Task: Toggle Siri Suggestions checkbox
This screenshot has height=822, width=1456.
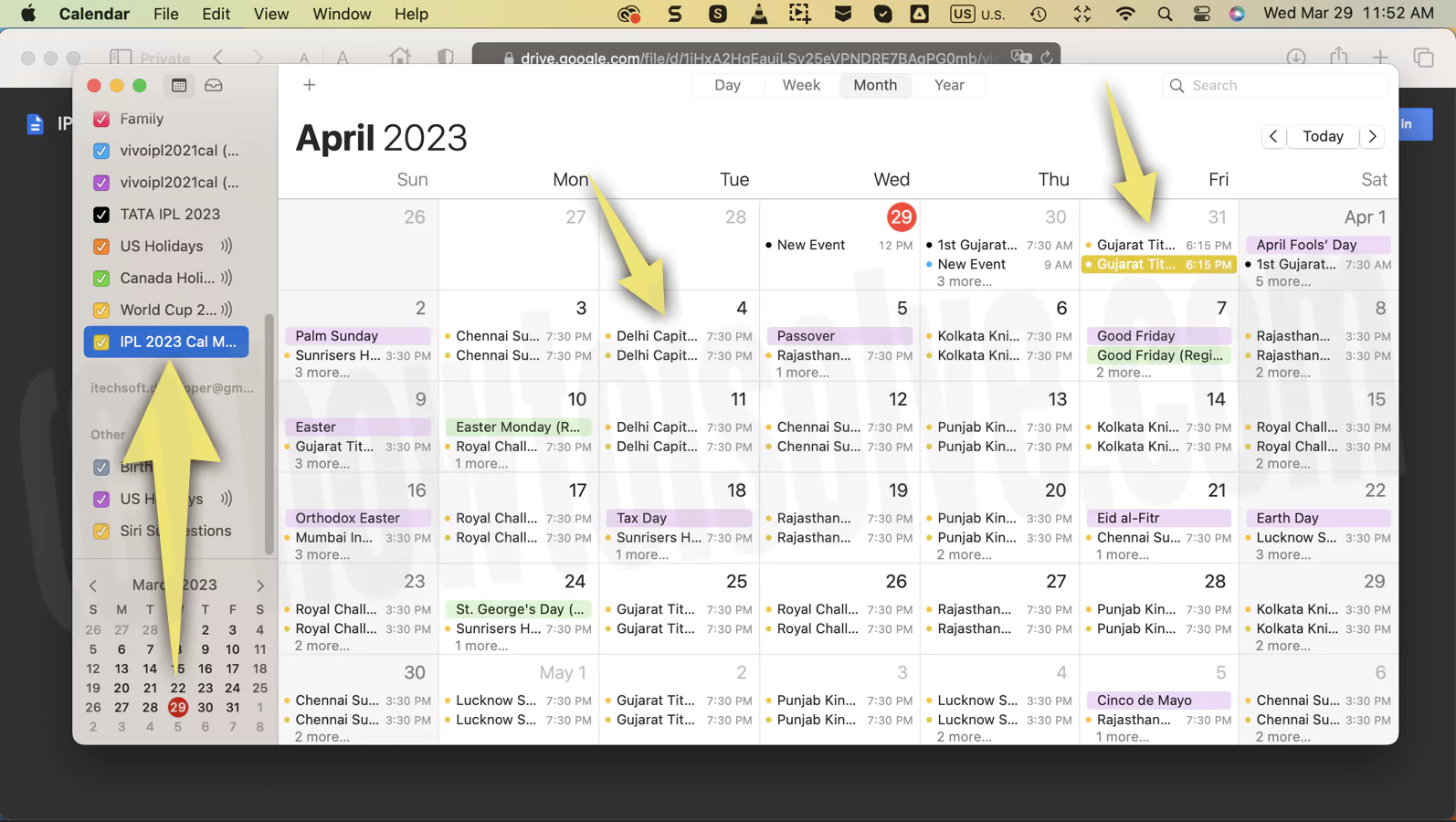Action: pyautogui.click(x=101, y=531)
